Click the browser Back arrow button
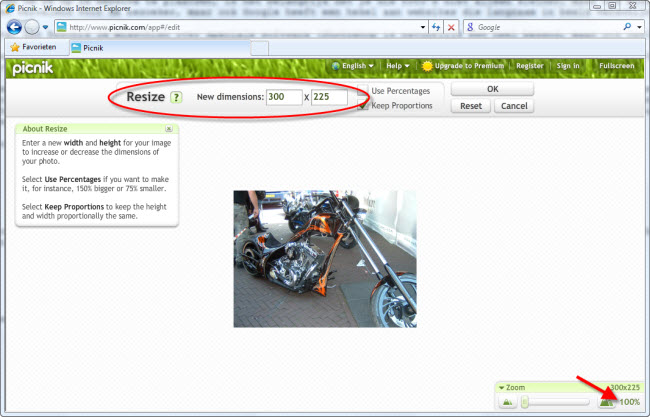This screenshot has width=650, height=417. pyautogui.click(x=14, y=27)
